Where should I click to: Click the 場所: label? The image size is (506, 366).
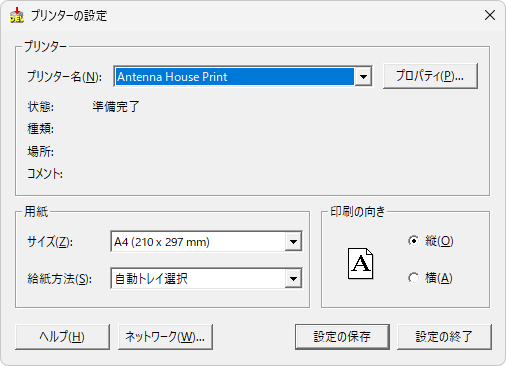click(x=40, y=152)
